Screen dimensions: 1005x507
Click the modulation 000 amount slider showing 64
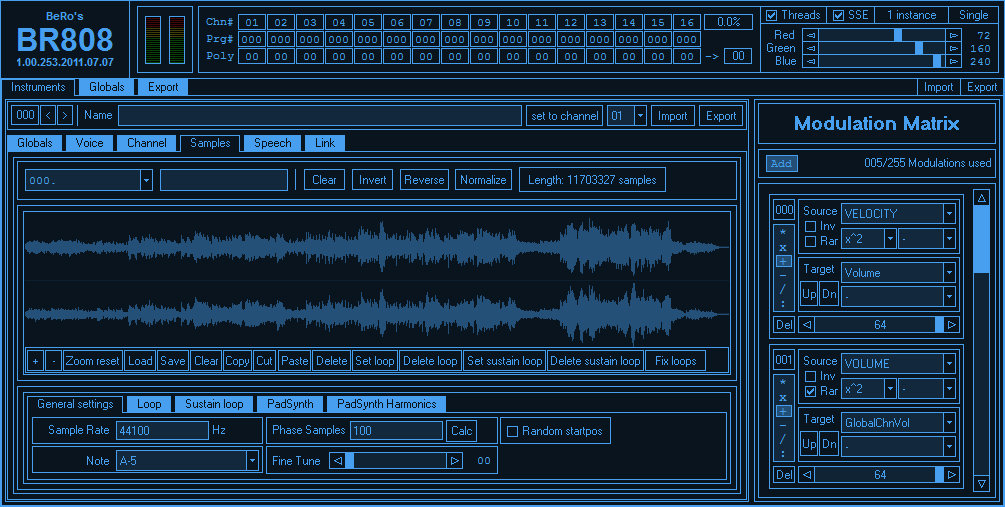tap(879, 325)
